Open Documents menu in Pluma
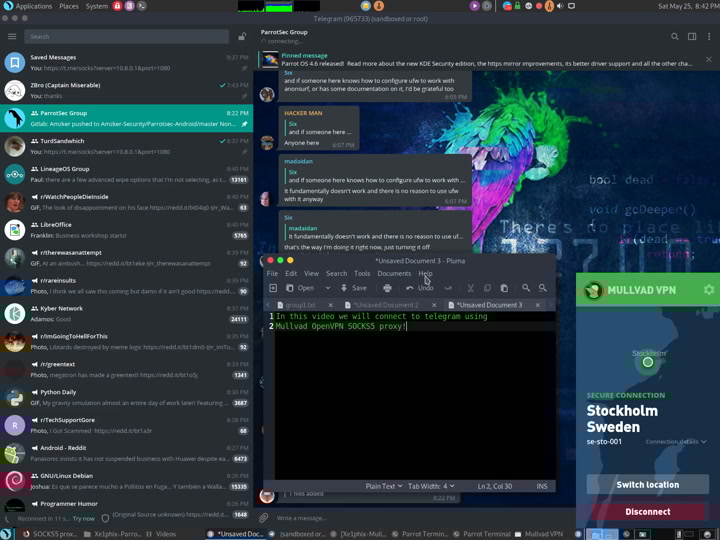Screen dimensions: 720x540 (394, 273)
